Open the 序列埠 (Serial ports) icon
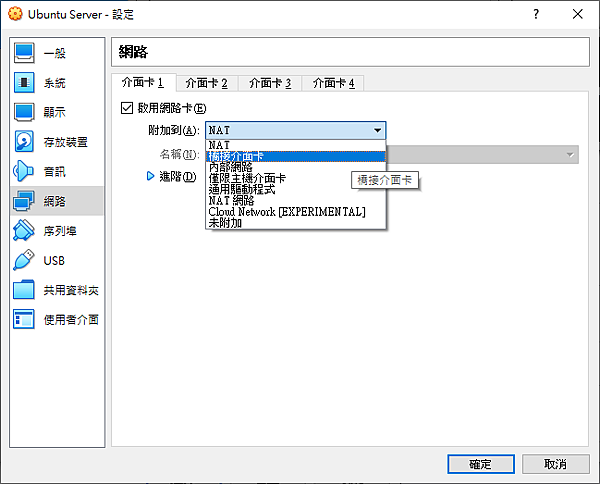This screenshot has width=600, height=484. click(x=24, y=230)
